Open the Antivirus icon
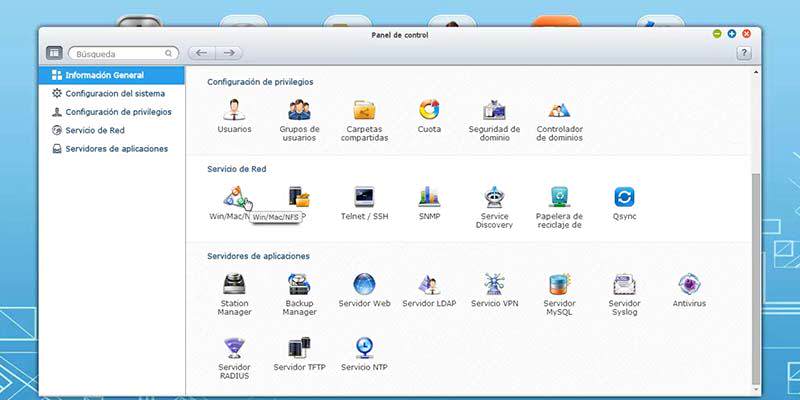 (689, 284)
